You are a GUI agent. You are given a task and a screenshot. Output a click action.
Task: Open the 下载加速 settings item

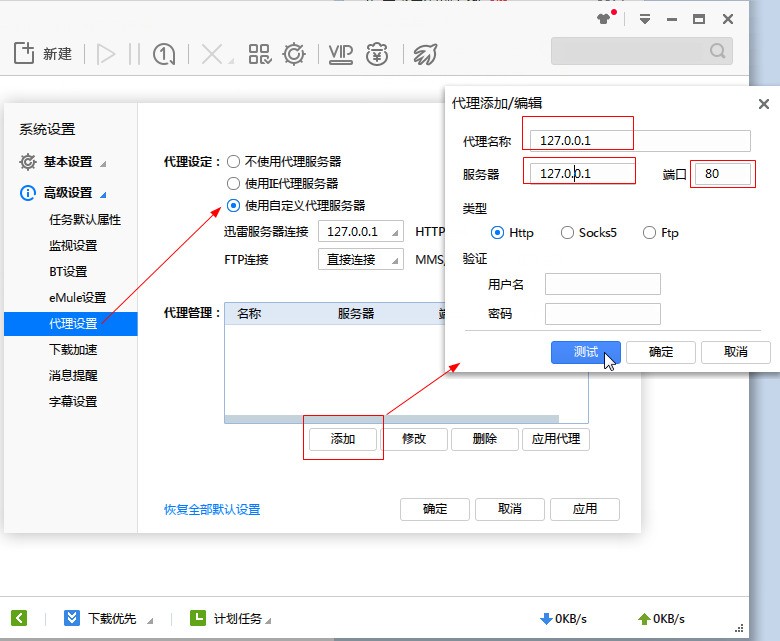point(73,350)
